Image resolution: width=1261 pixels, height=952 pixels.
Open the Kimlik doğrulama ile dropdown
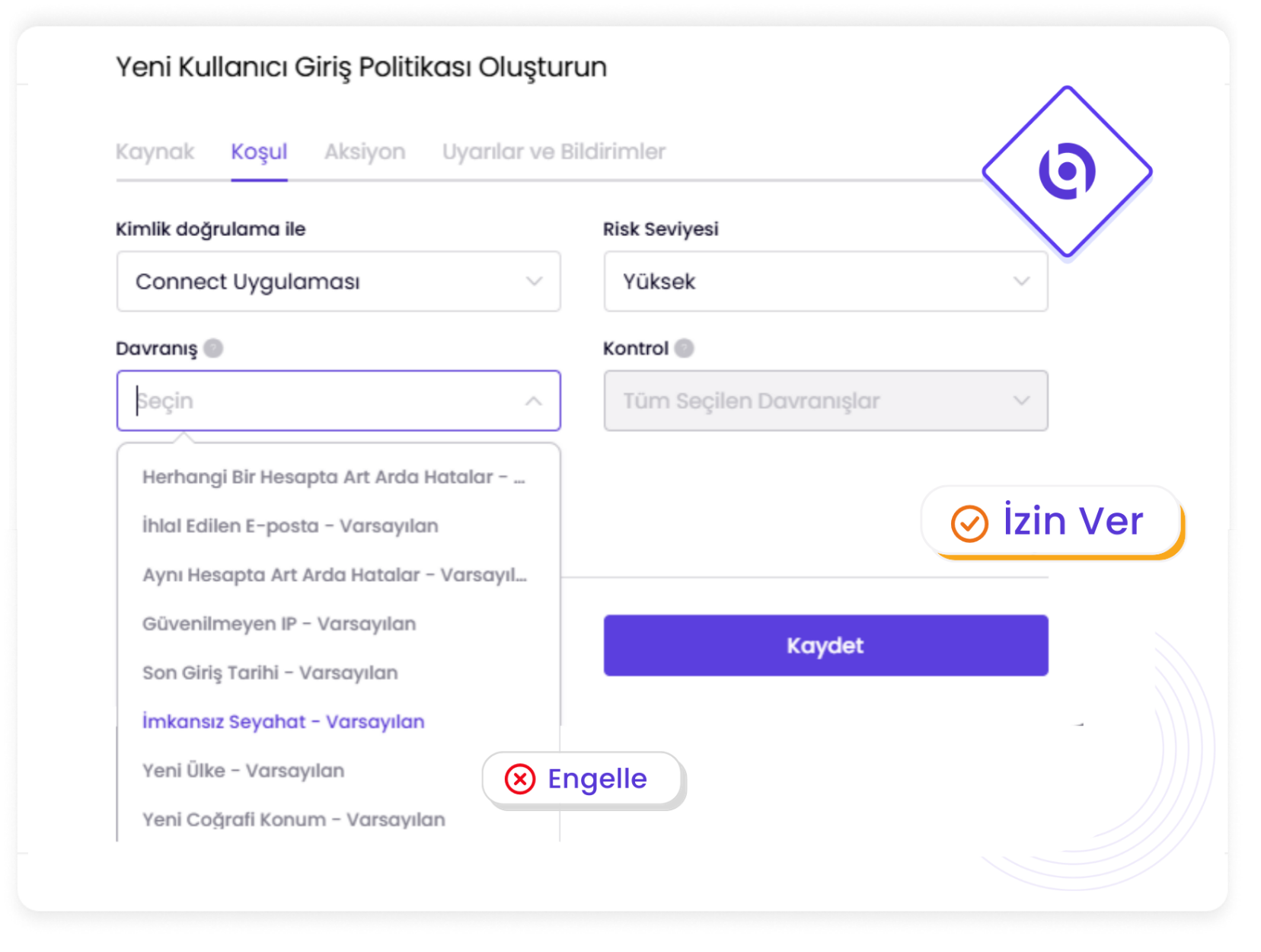(x=338, y=282)
